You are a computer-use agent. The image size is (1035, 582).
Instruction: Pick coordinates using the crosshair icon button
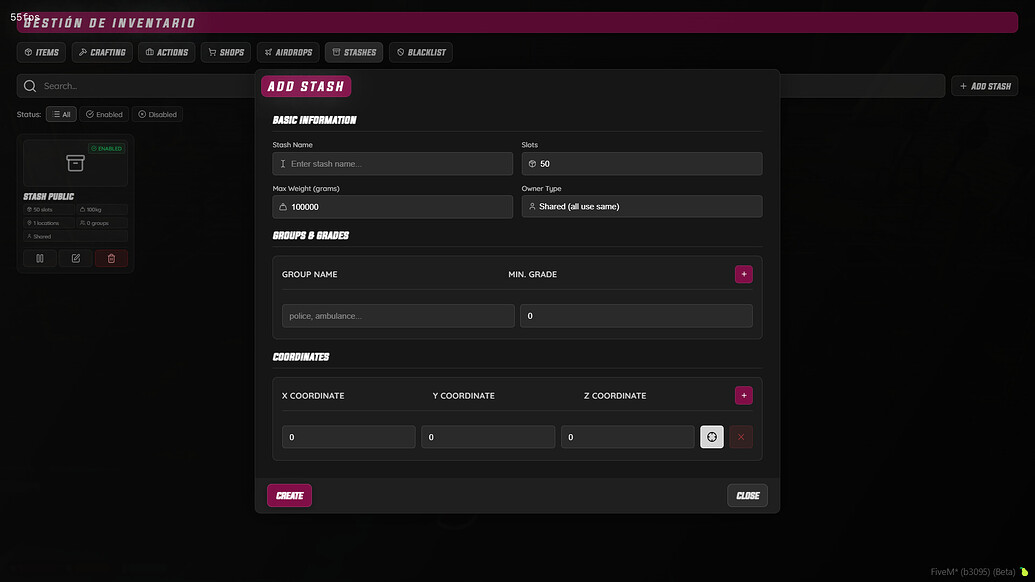(711, 436)
